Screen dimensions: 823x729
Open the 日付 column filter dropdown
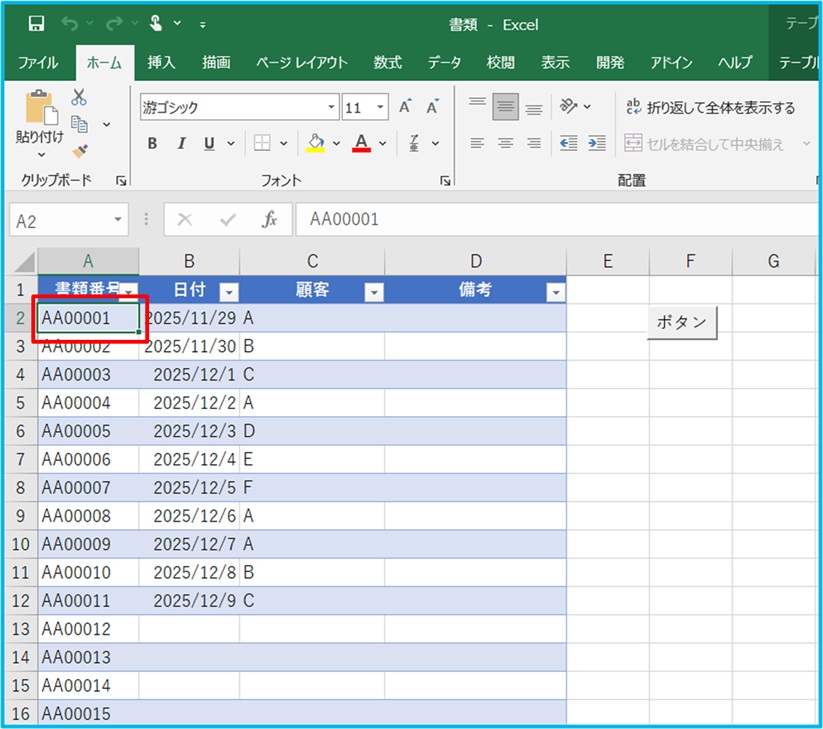(x=229, y=292)
